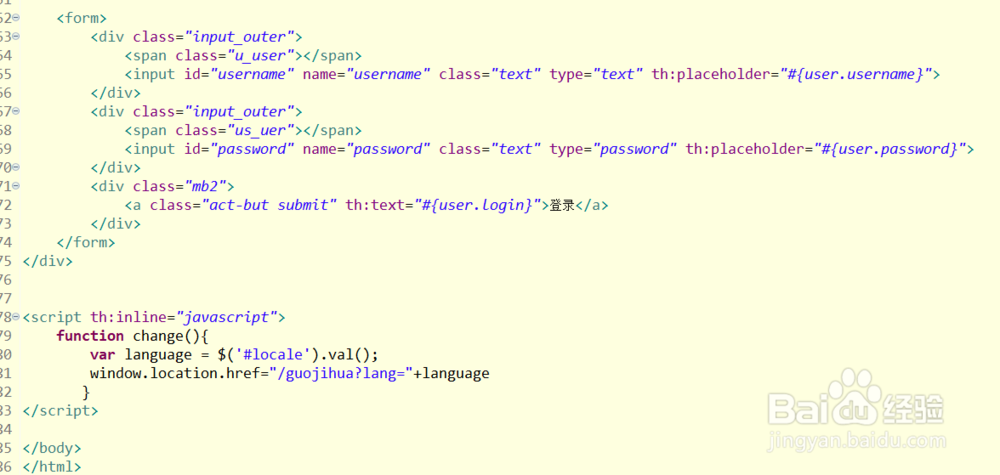Screen dimensions: 1000x475
Task: Click the type="password" attribute value
Action: coord(635,149)
